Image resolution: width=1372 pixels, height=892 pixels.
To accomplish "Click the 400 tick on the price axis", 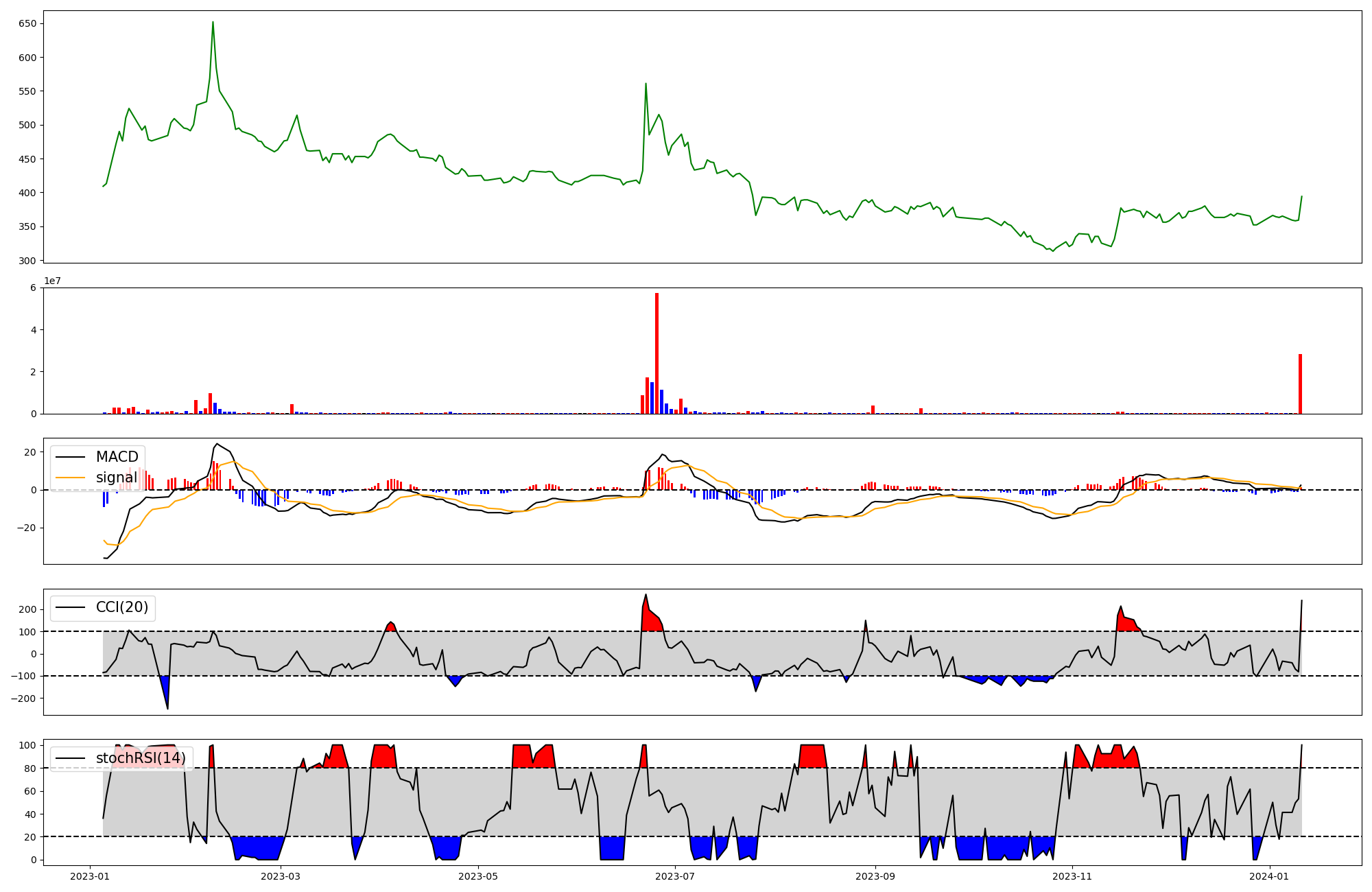I will (x=28, y=193).
